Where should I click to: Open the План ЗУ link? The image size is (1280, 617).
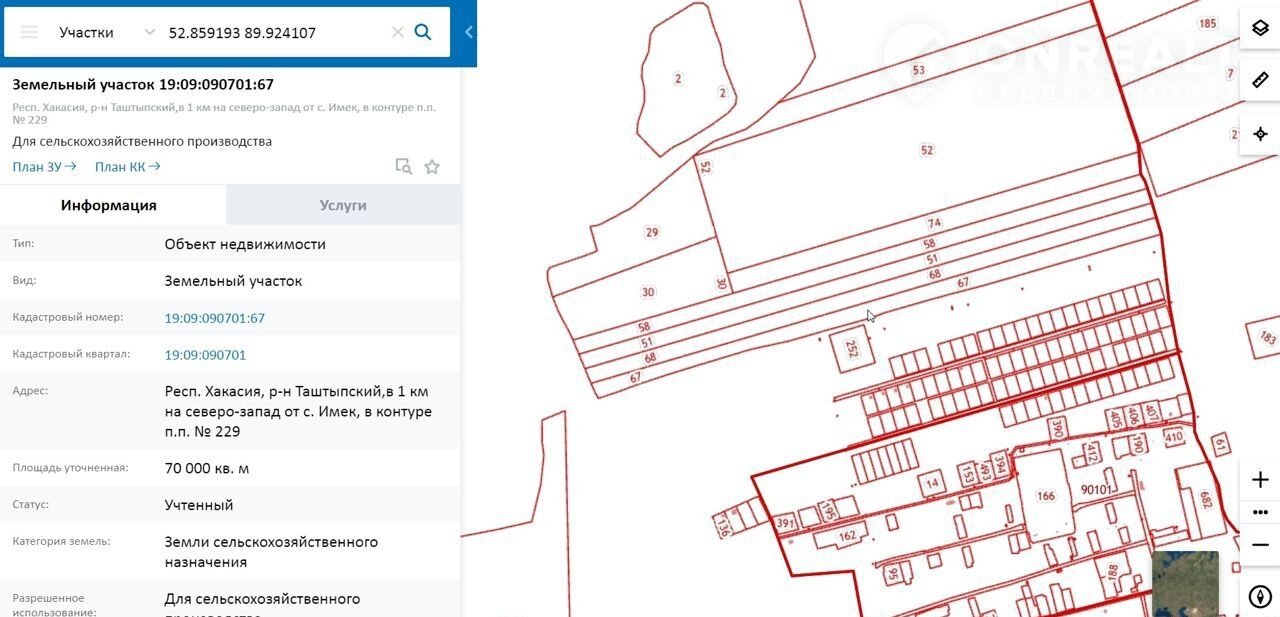click(x=44, y=167)
